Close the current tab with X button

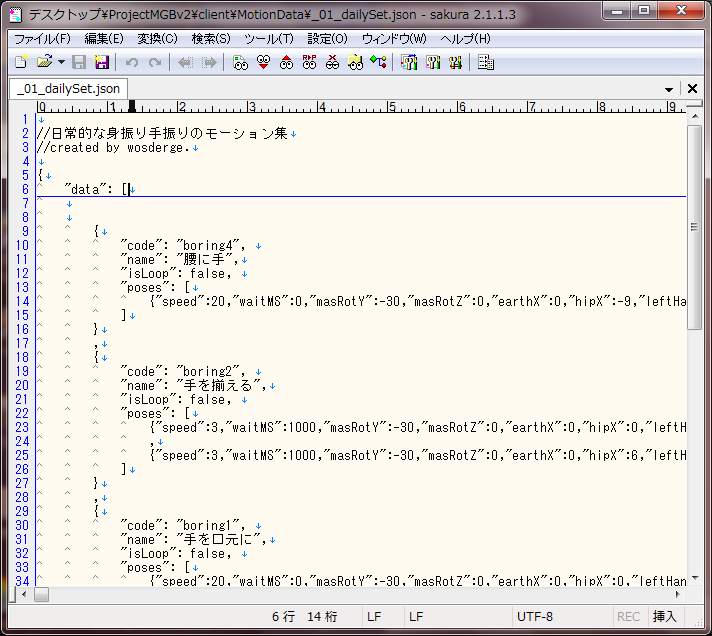click(x=688, y=90)
